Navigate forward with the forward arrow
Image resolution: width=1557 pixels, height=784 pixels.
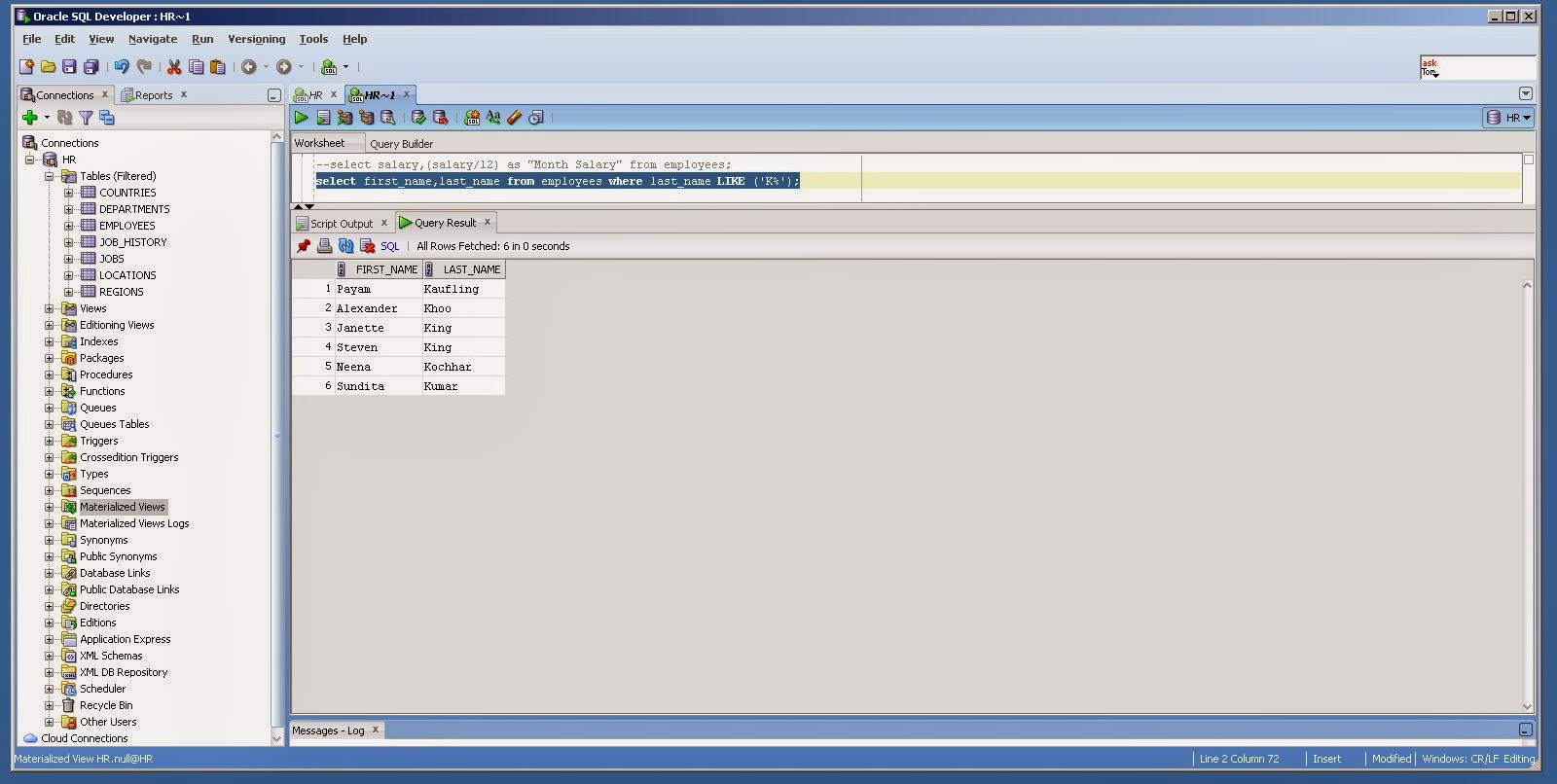pyautogui.click(x=284, y=67)
